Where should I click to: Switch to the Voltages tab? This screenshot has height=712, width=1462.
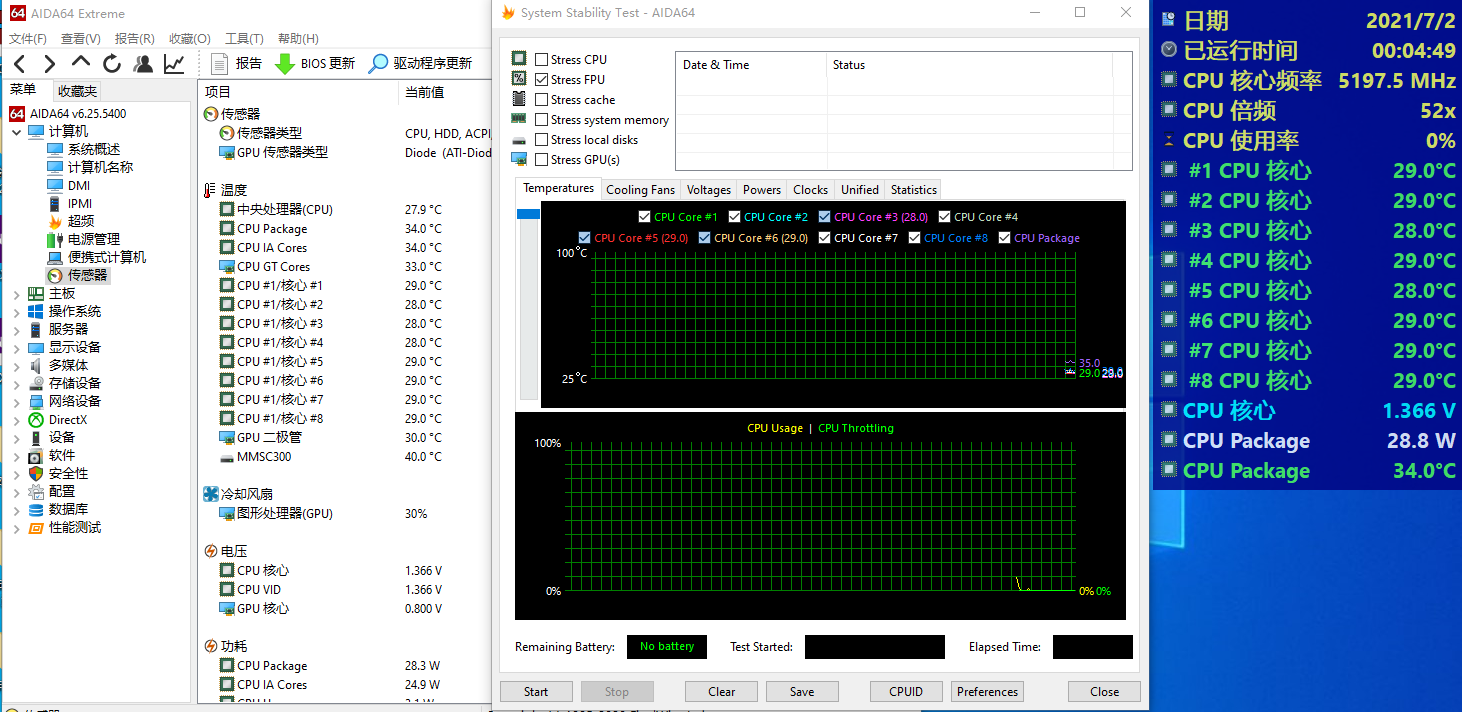[x=709, y=190]
